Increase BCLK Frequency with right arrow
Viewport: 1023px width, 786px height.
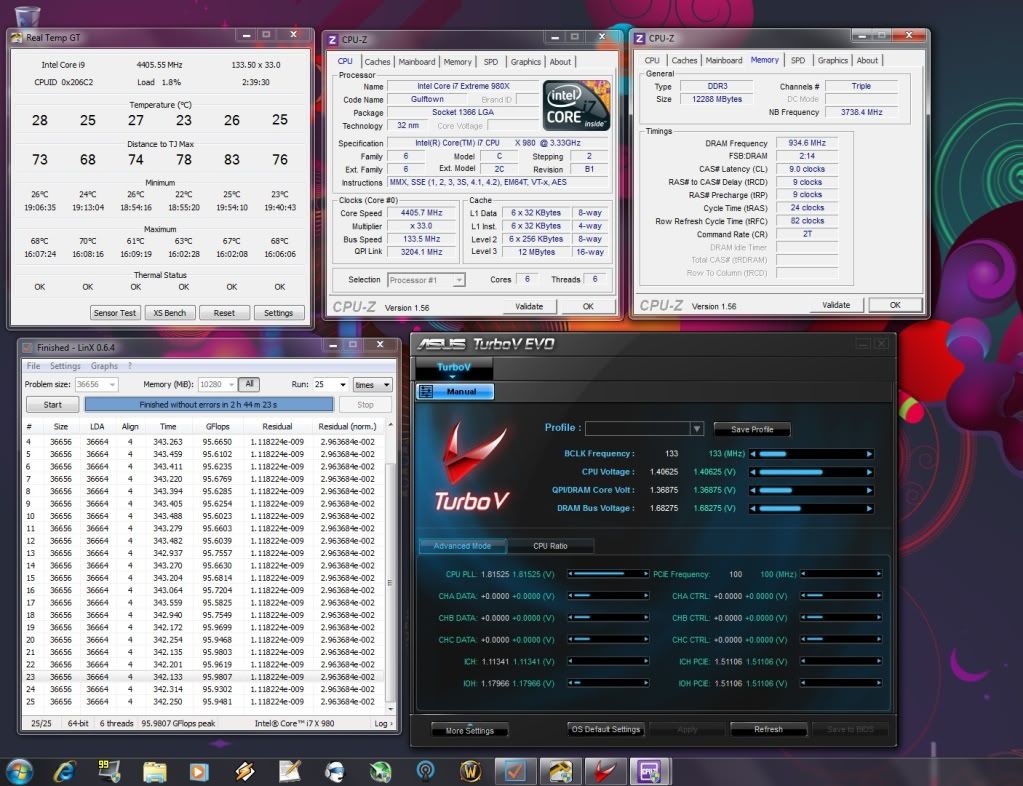pyautogui.click(x=869, y=454)
